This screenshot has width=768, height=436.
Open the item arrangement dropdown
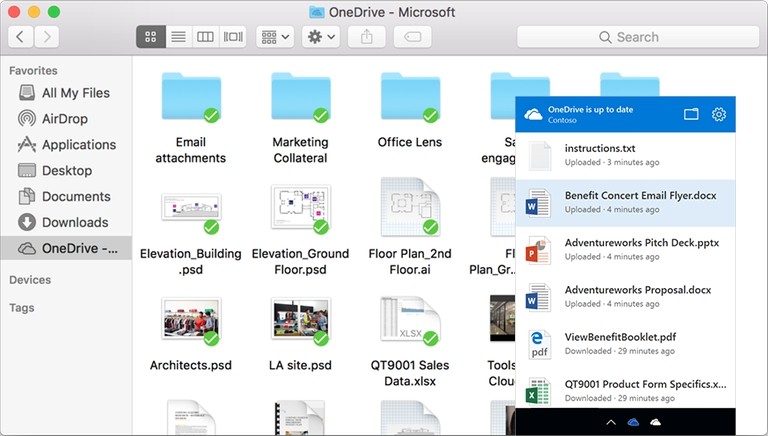275,37
